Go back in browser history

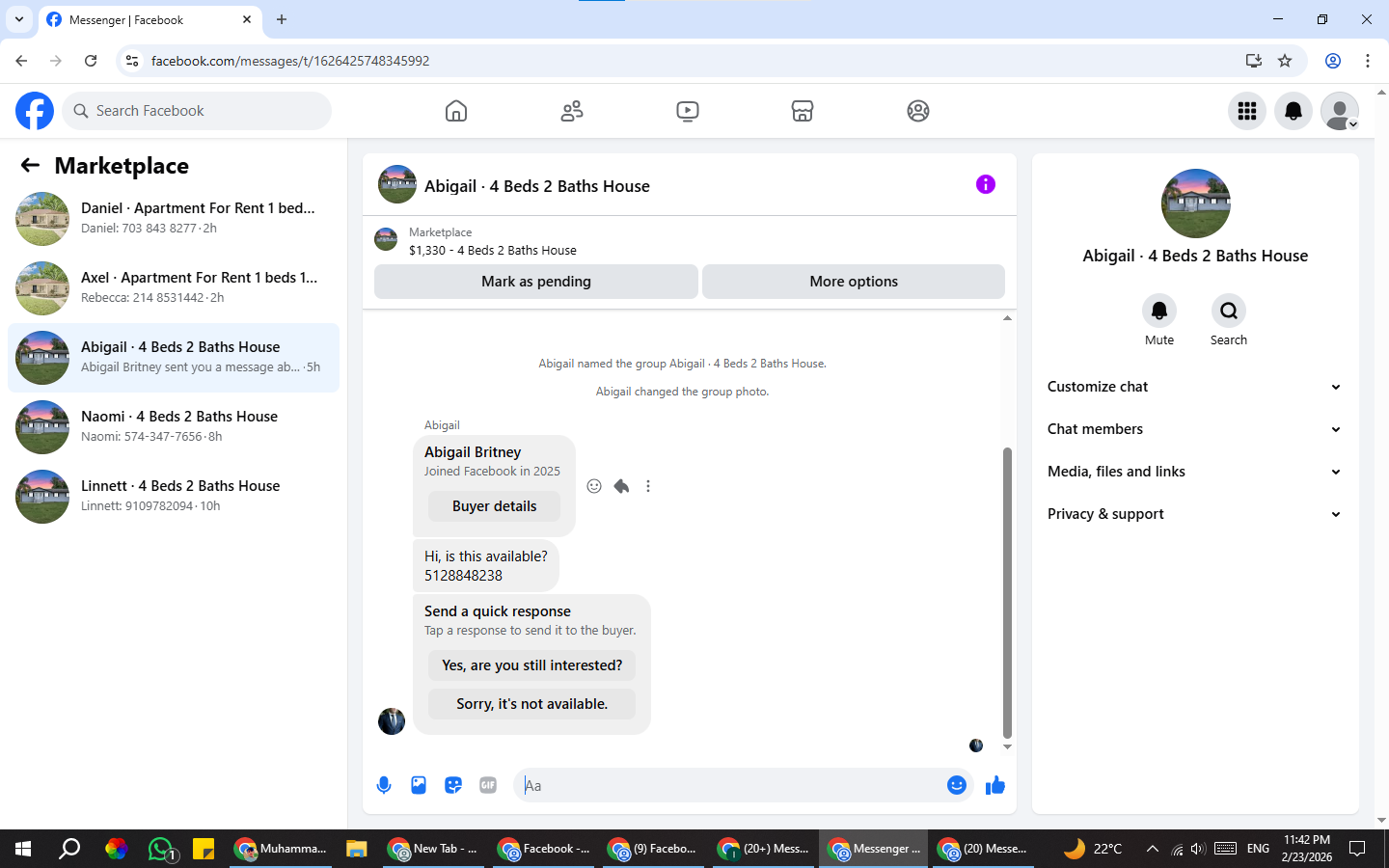pyautogui.click(x=21, y=61)
